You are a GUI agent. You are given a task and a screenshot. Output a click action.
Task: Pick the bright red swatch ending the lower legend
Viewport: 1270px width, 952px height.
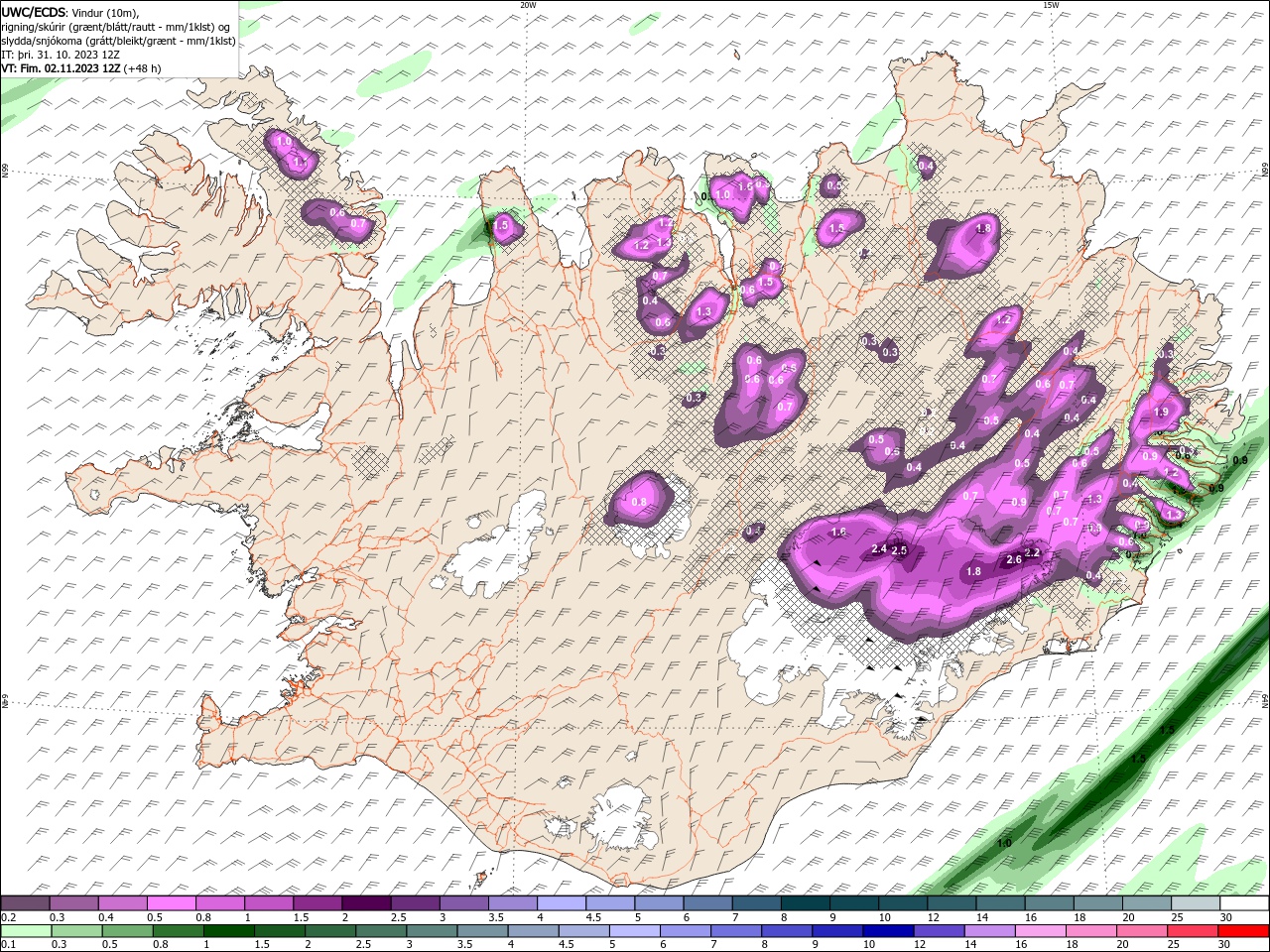tap(1243, 931)
